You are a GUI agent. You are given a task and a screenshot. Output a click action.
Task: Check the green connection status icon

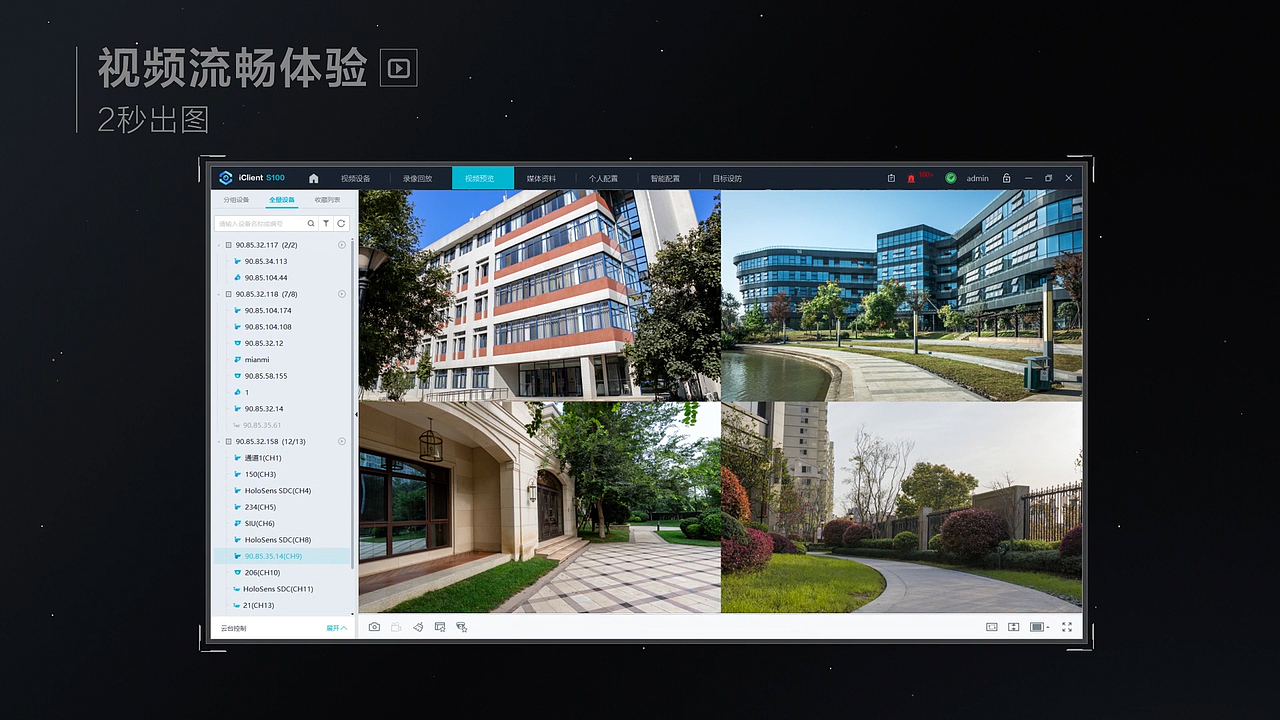pos(951,178)
